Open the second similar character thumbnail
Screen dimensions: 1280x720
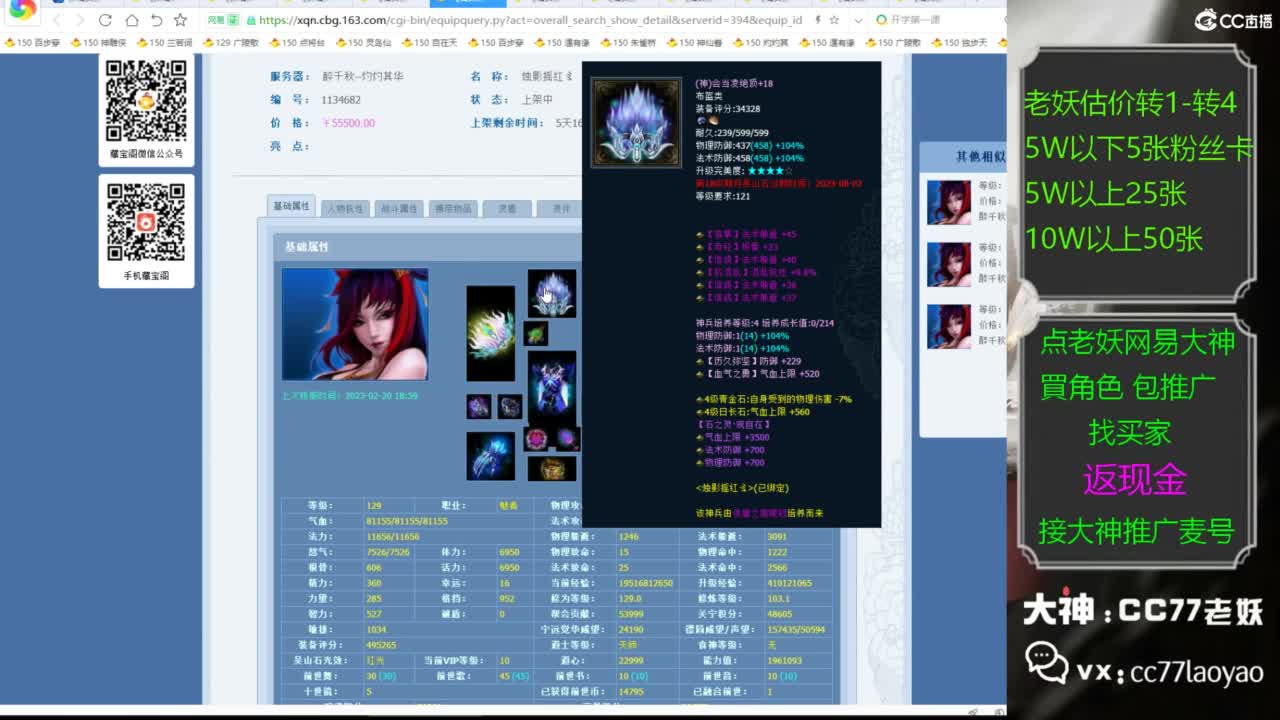click(948, 264)
